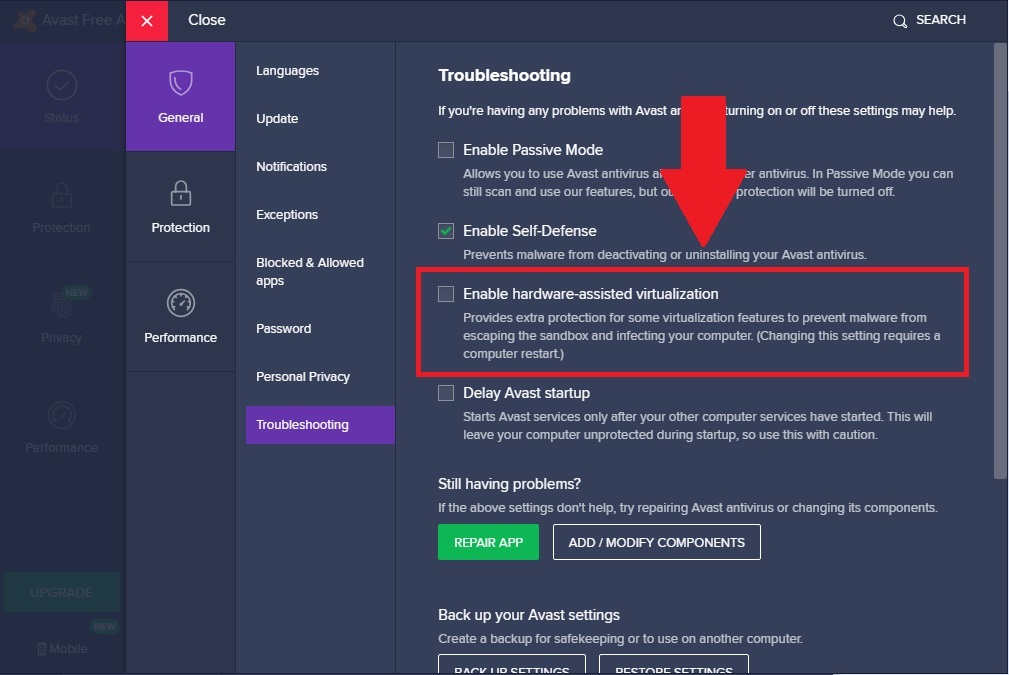This screenshot has width=1009, height=675.
Task: Click the Privacy fingerprint icon in background
Action: click(x=61, y=305)
